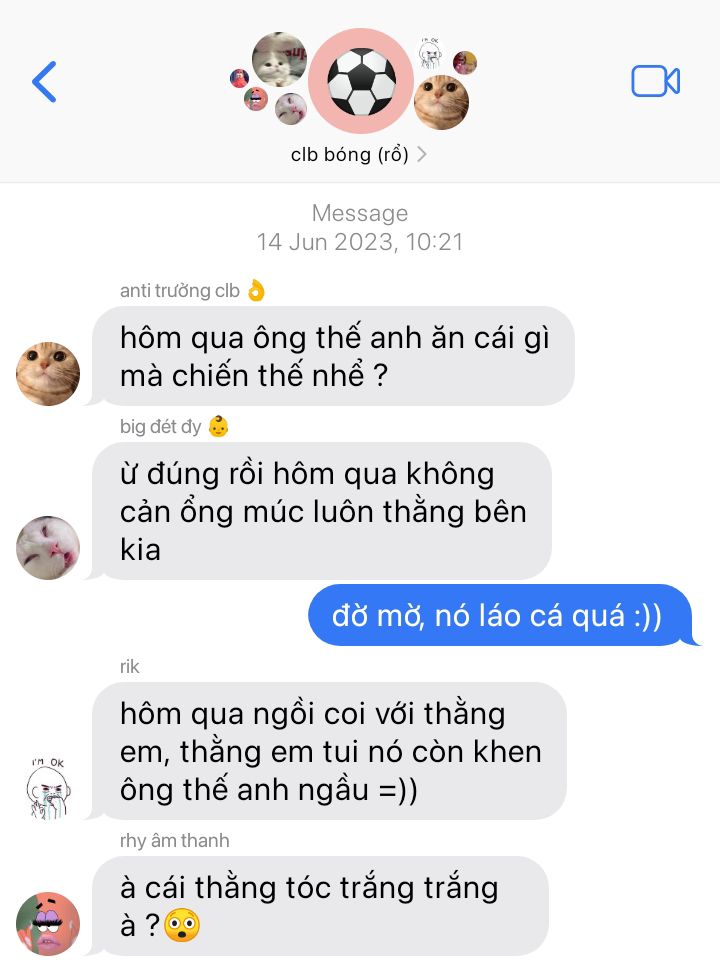The image size is (720, 962).
Task: Select message "hôm qua ông thế anh ăn cái gì"
Action: (334, 356)
